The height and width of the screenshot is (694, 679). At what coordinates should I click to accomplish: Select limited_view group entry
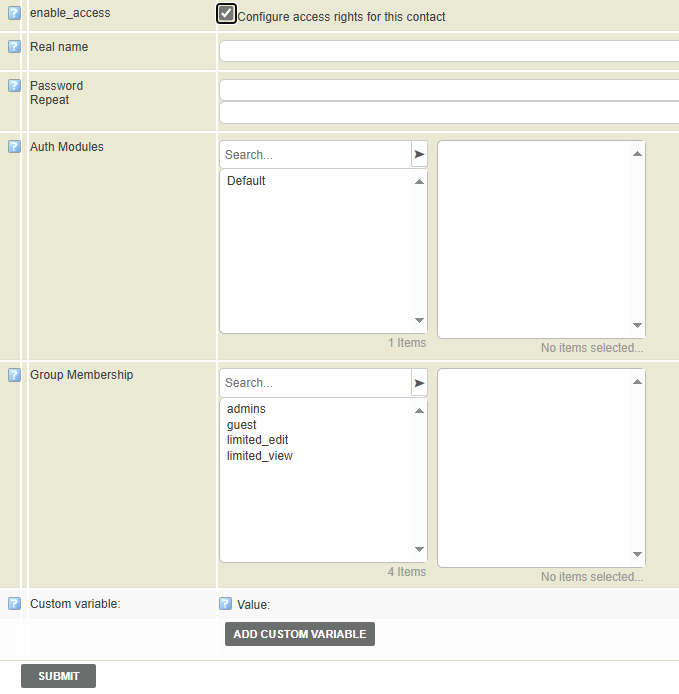pyautogui.click(x=260, y=456)
